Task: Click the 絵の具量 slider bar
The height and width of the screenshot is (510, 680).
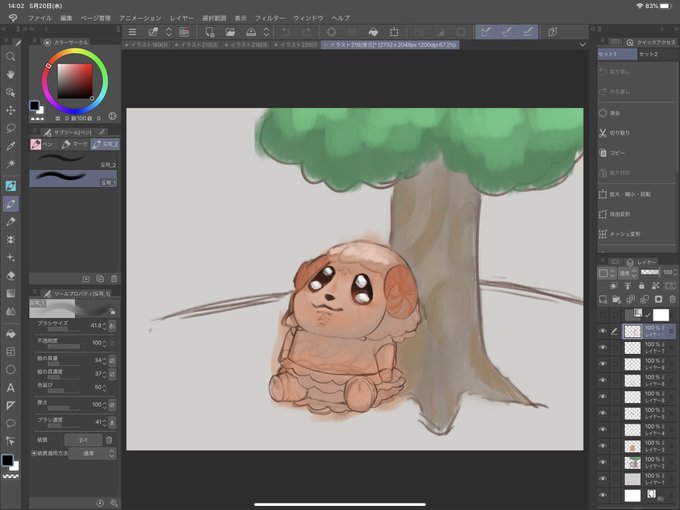Action: [64, 364]
